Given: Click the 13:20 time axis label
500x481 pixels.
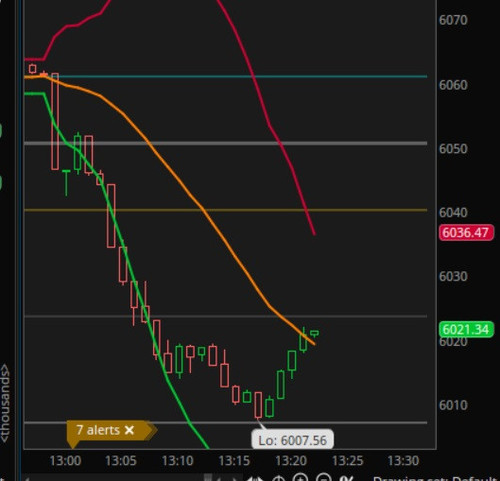Looking at the screenshot, I should 291,461.
